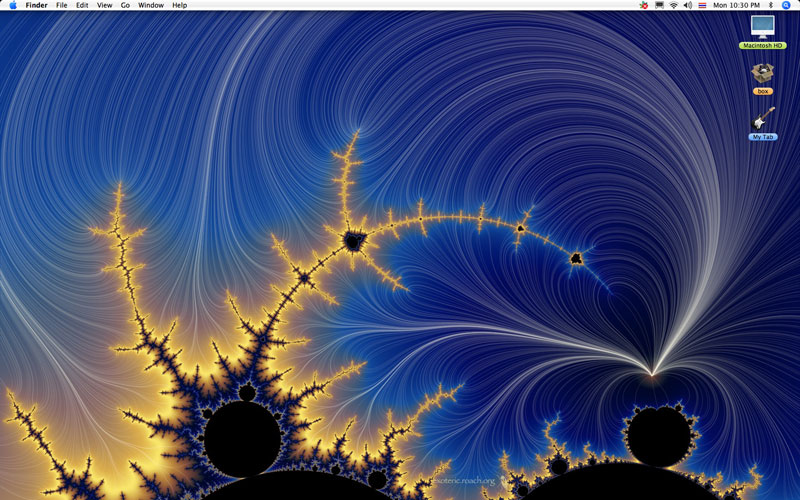Select the Macintosh HD drive icon
800x500 pixels.
coord(763,27)
